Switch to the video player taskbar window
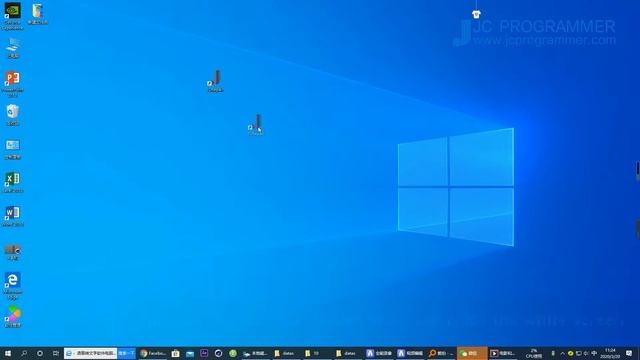This screenshot has height=360, width=640. (x=503, y=353)
